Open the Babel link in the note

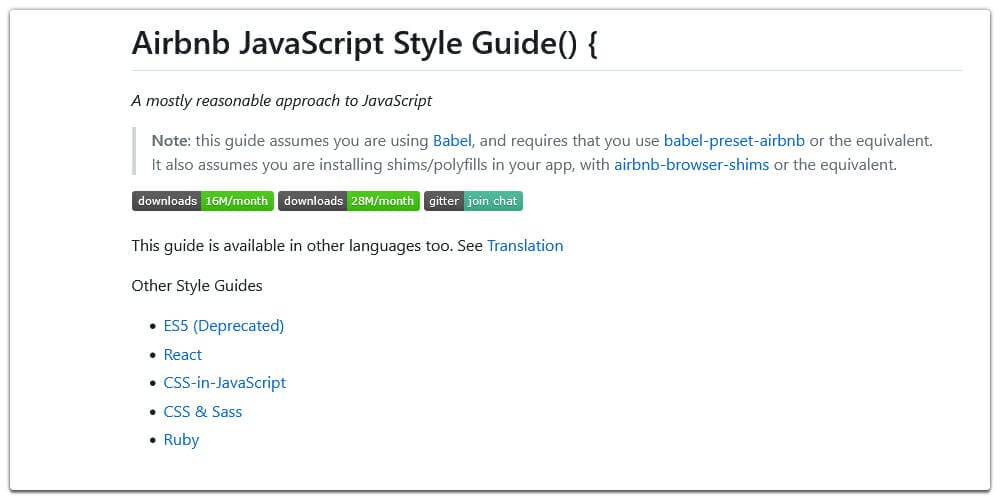(452, 141)
